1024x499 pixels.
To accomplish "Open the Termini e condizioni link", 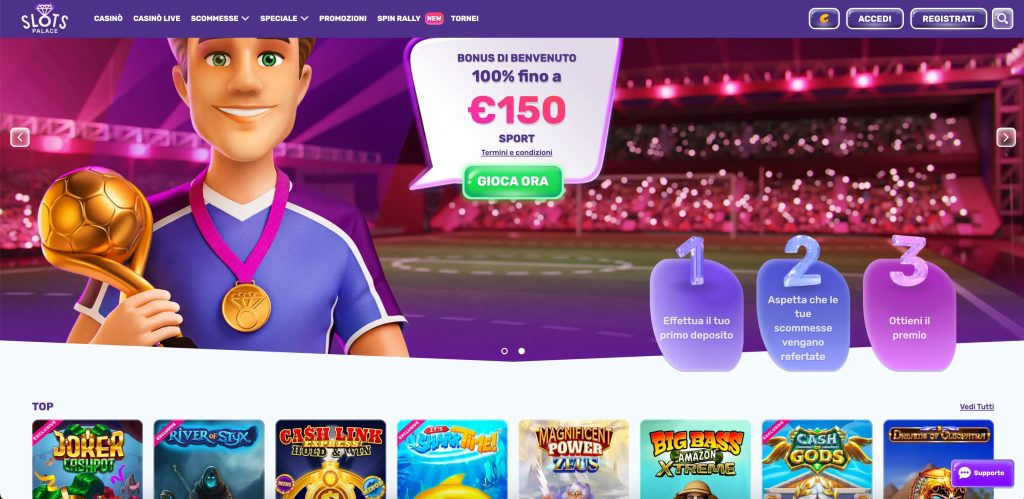I will (517, 153).
